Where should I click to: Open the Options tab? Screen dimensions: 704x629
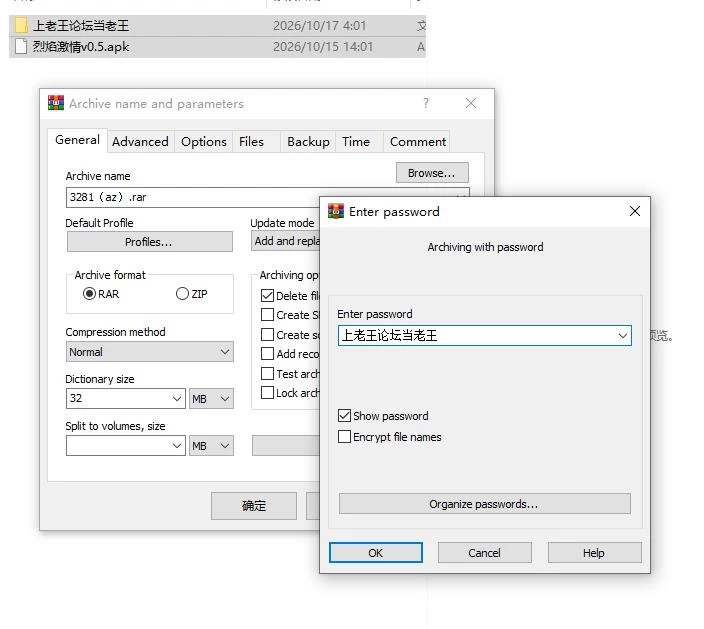[x=204, y=142]
